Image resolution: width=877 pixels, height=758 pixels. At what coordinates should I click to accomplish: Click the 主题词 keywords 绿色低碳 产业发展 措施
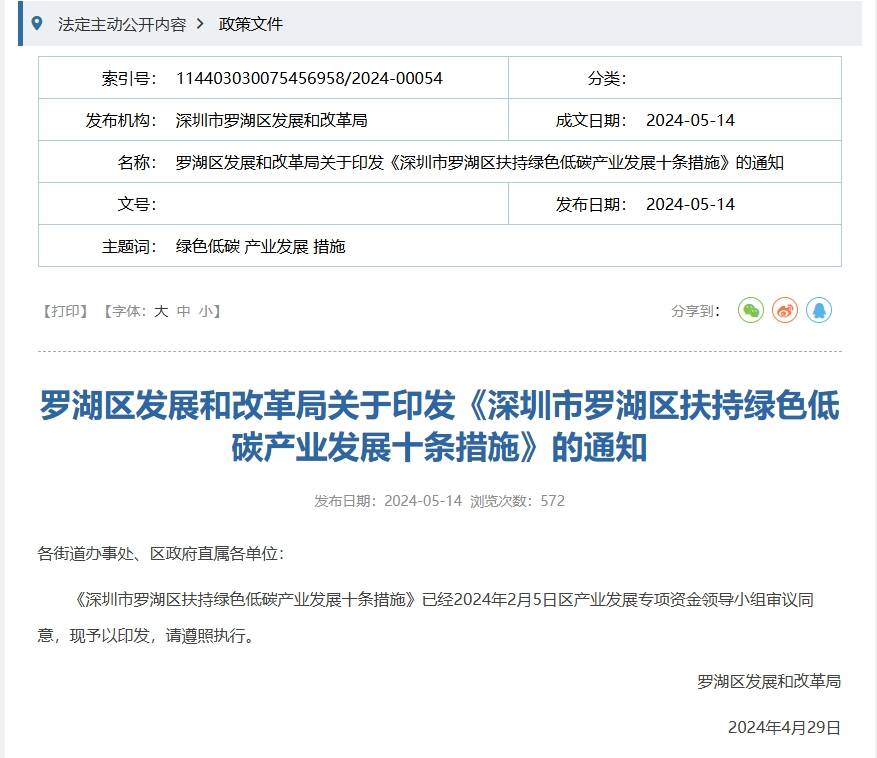pos(260,246)
